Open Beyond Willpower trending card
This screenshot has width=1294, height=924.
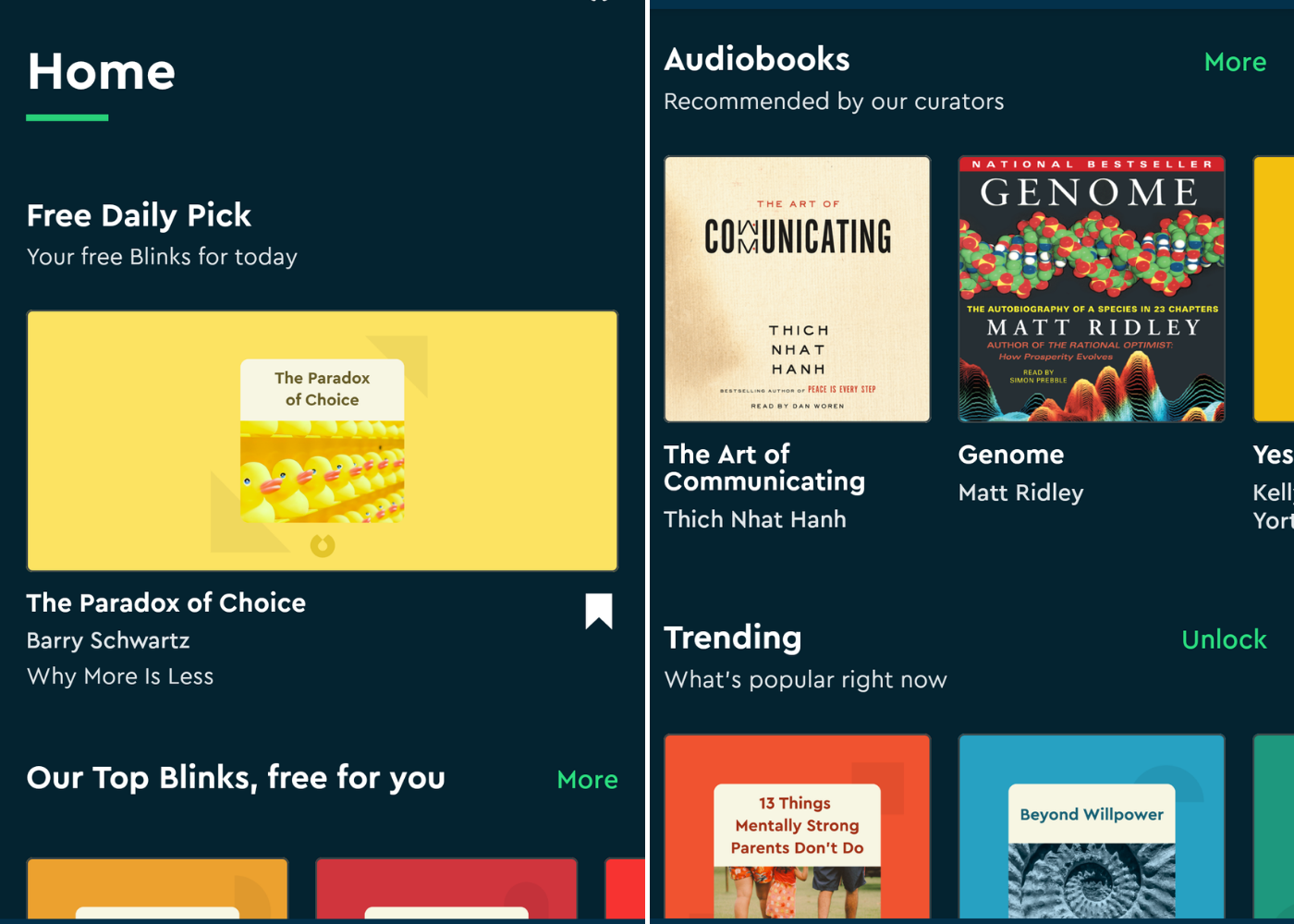(1092, 827)
